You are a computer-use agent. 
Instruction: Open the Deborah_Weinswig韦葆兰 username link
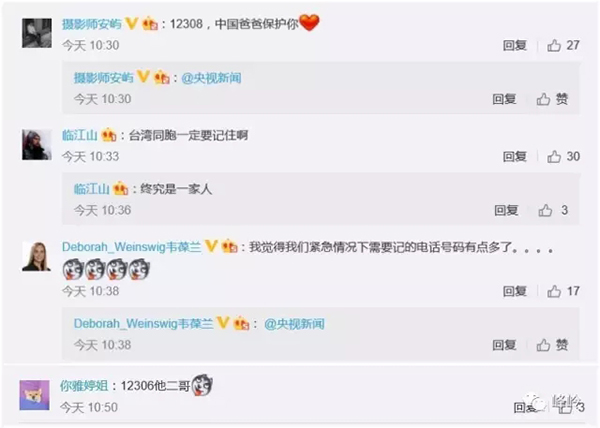tap(132, 247)
